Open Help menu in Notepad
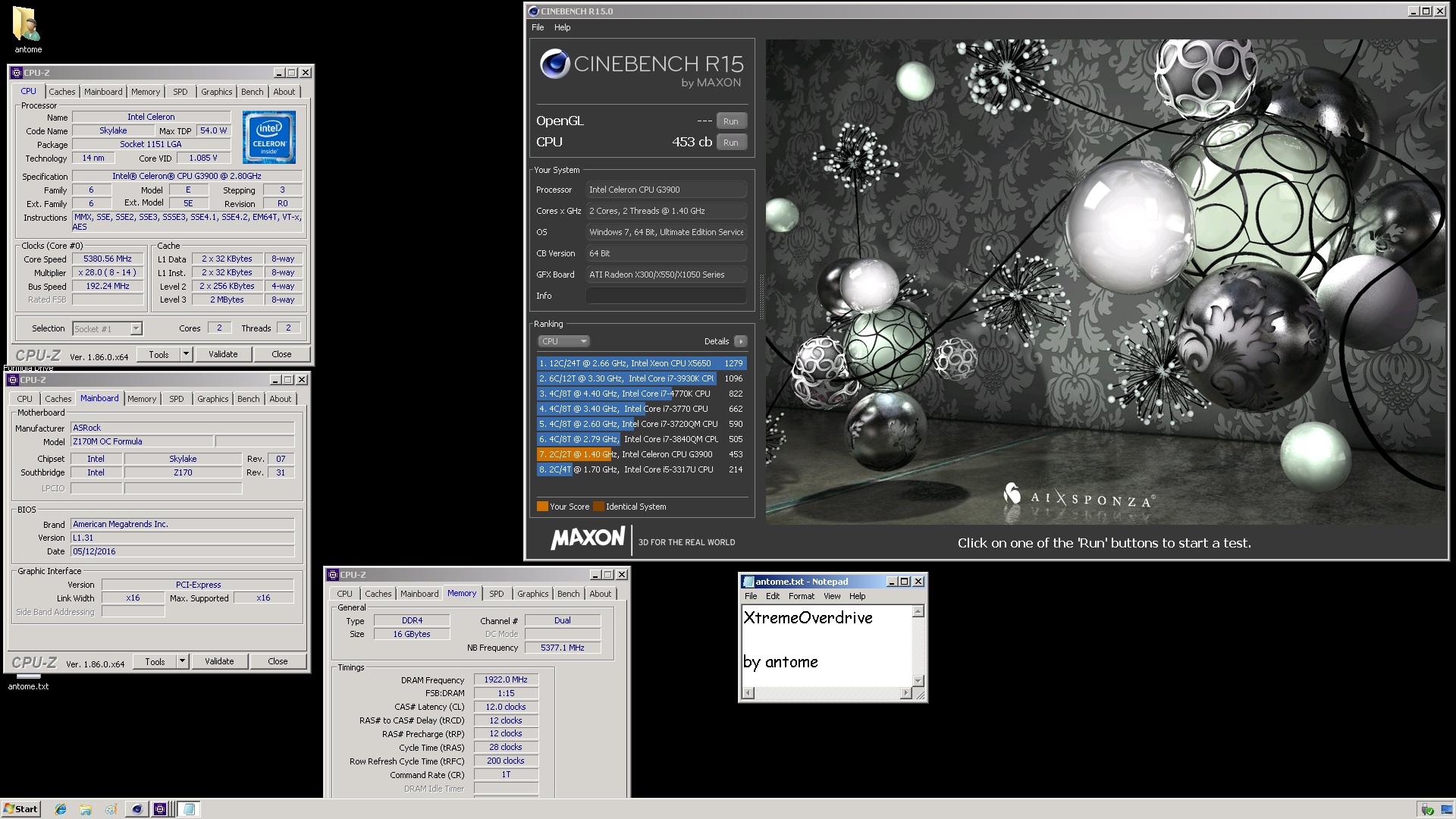Image resolution: width=1456 pixels, height=819 pixels. (x=857, y=596)
